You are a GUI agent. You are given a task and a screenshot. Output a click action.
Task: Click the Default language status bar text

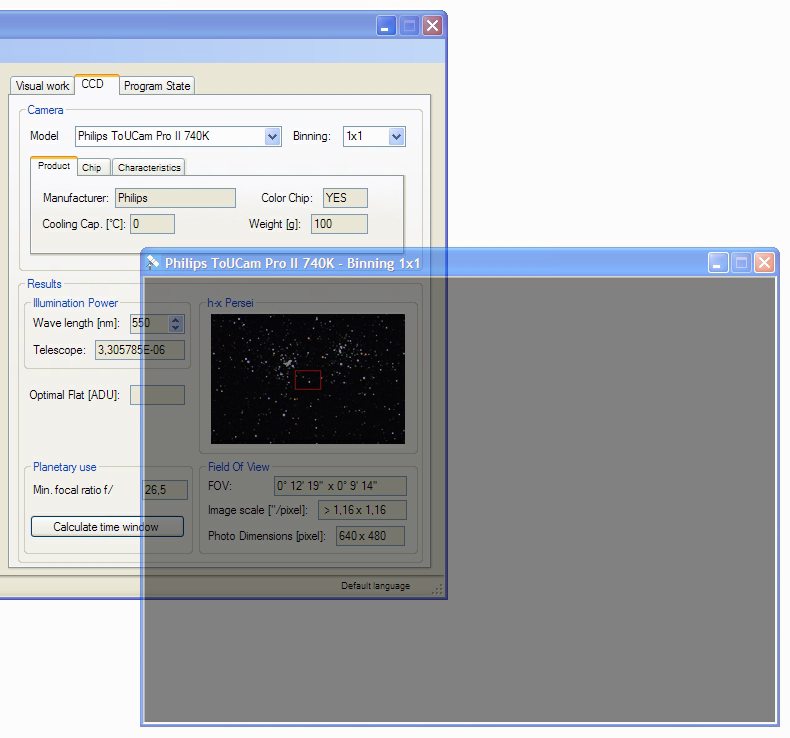[375, 586]
